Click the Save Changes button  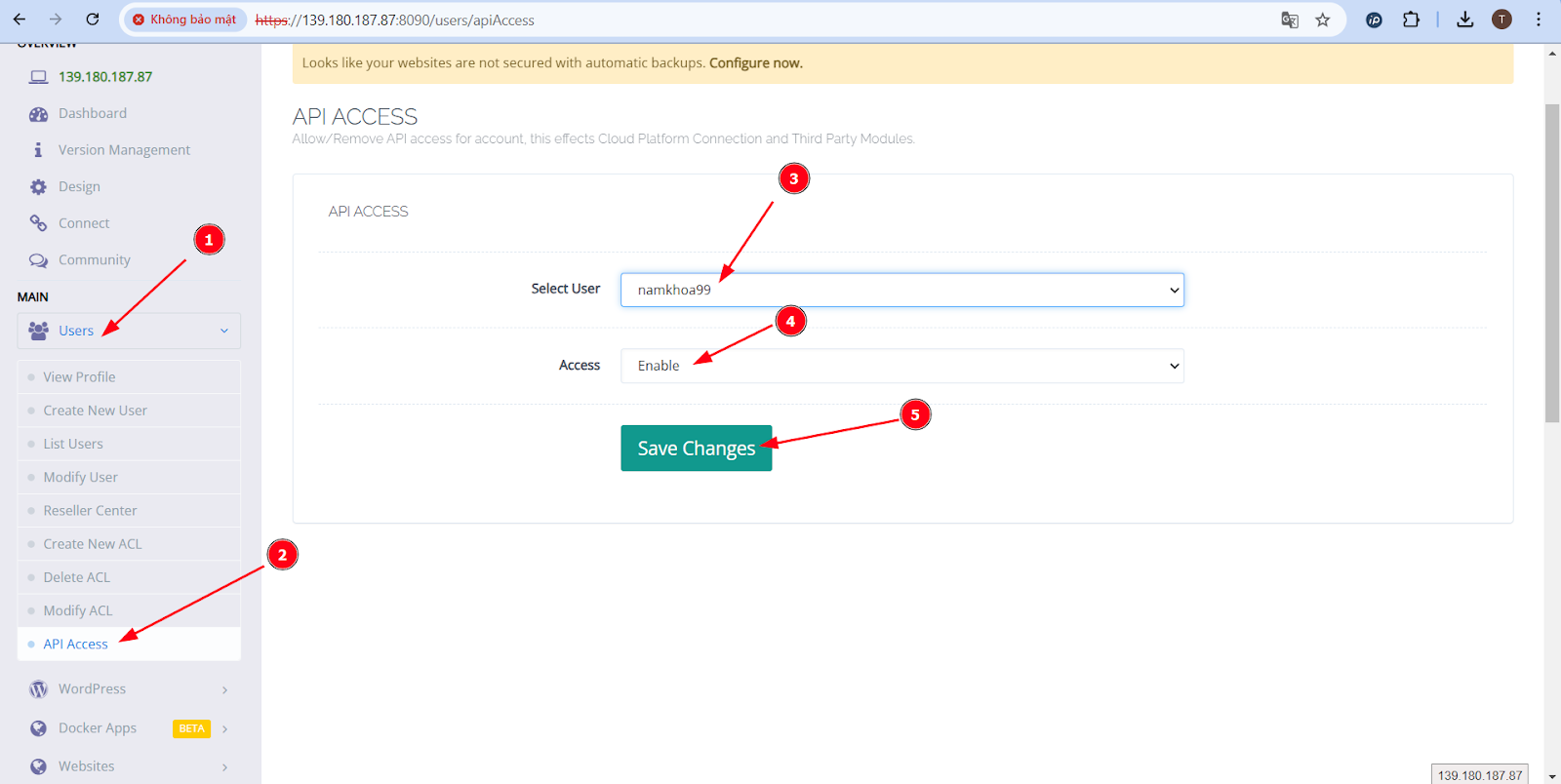[697, 449]
